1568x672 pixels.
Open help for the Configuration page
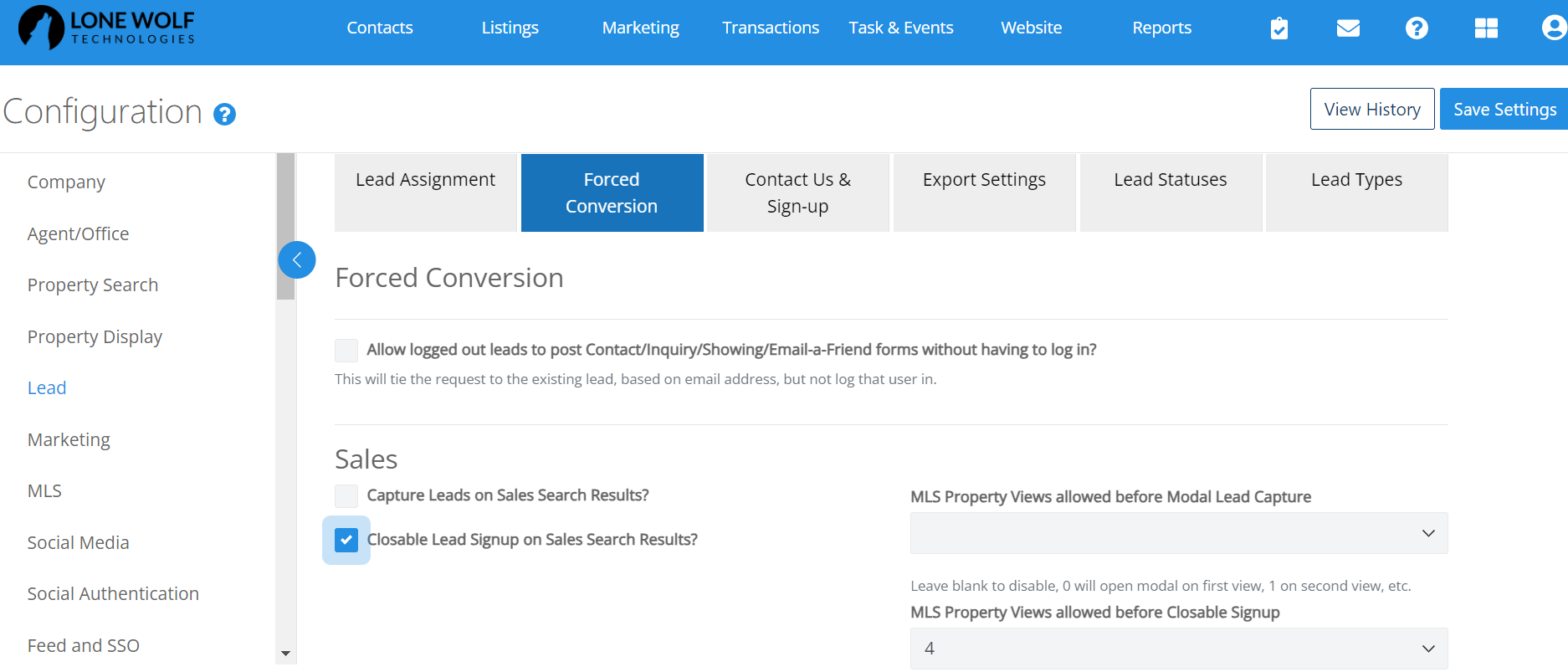pos(223,114)
